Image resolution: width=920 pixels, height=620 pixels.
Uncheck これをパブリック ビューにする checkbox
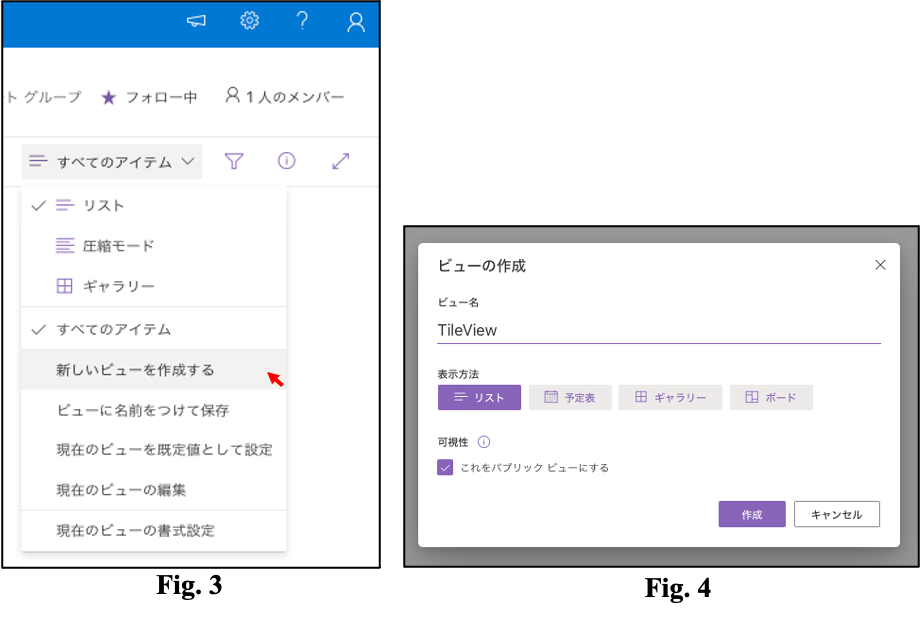point(445,467)
